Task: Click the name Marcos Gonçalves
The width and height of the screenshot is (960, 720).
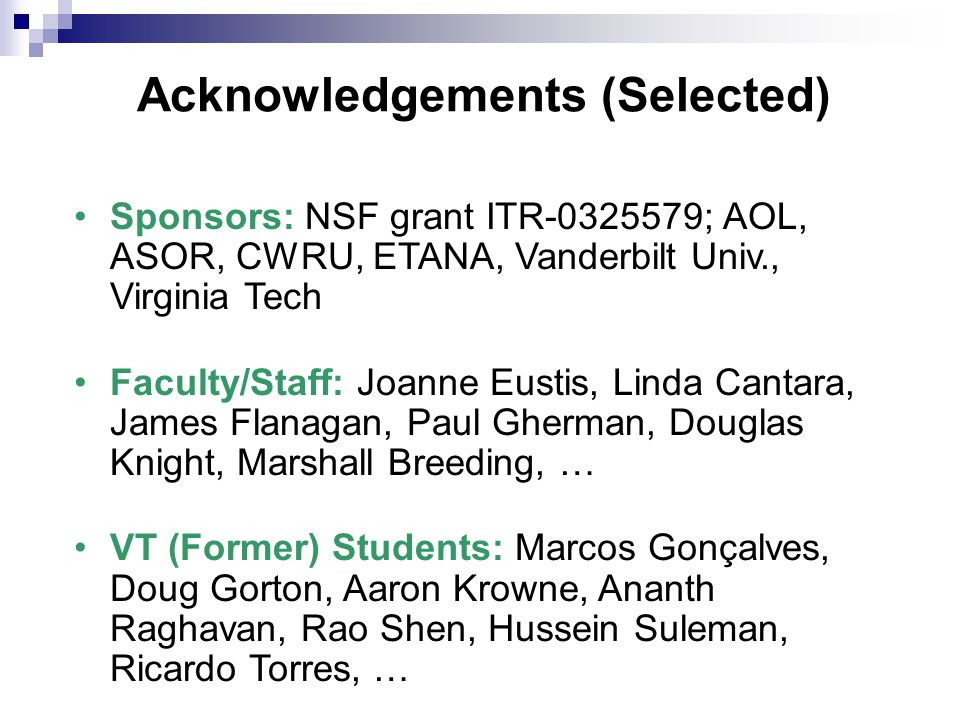Action: pos(667,549)
